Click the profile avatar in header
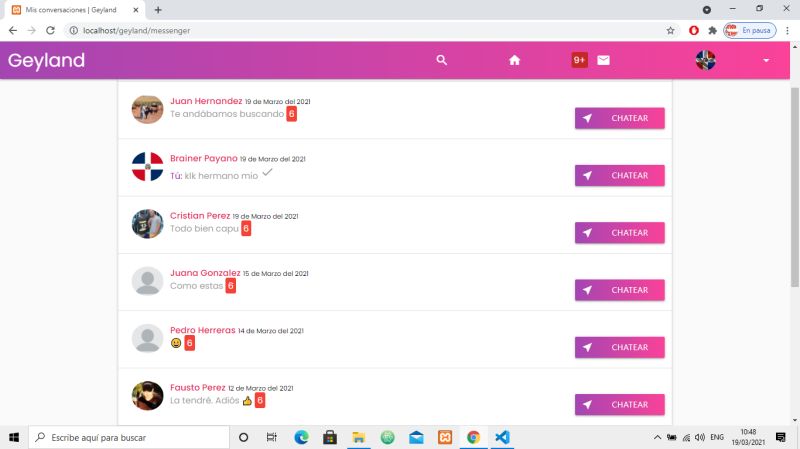 pos(706,60)
